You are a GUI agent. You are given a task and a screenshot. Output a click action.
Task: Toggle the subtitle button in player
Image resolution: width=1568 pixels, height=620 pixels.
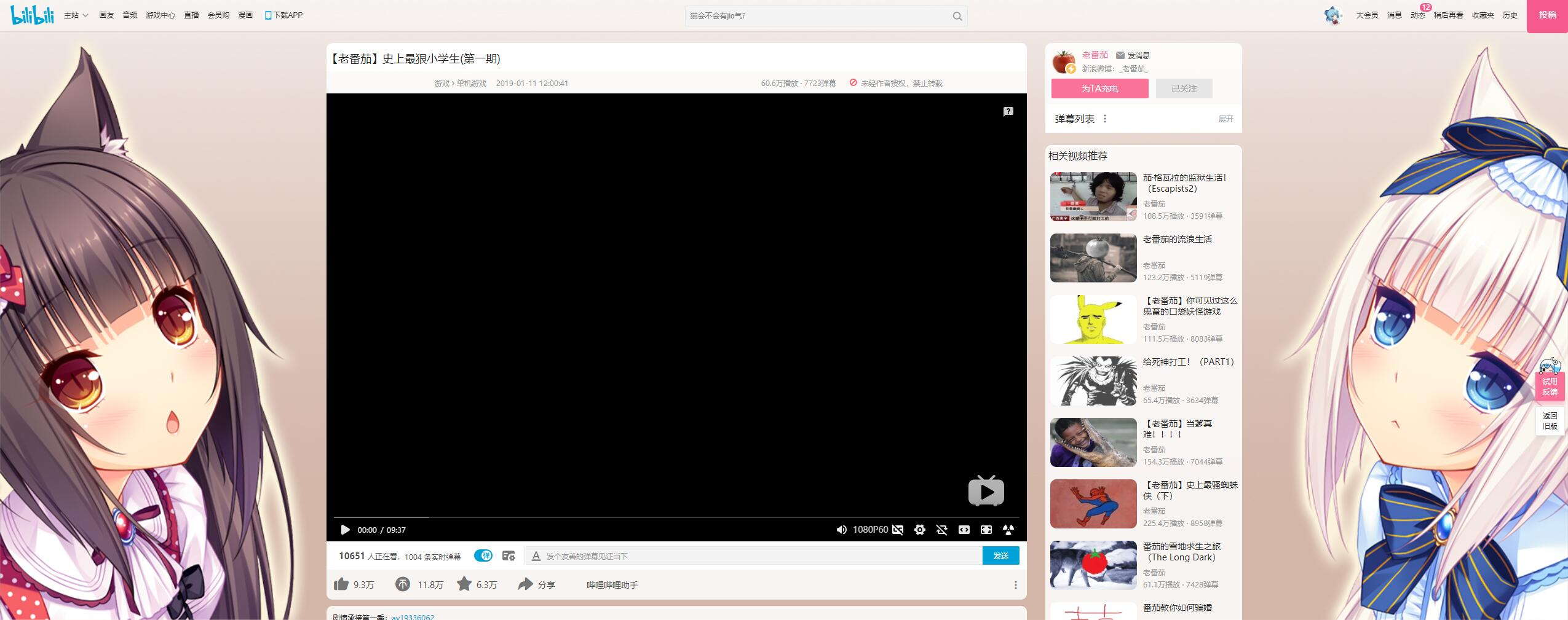(898, 530)
